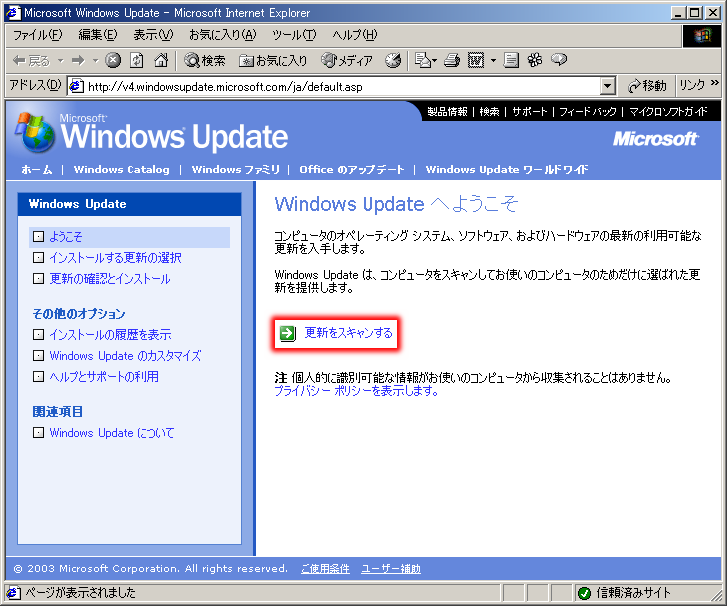This screenshot has height=606, width=727.
Task: Select インストールする更新の選択 in sidebar
Action: [x=115, y=258]
